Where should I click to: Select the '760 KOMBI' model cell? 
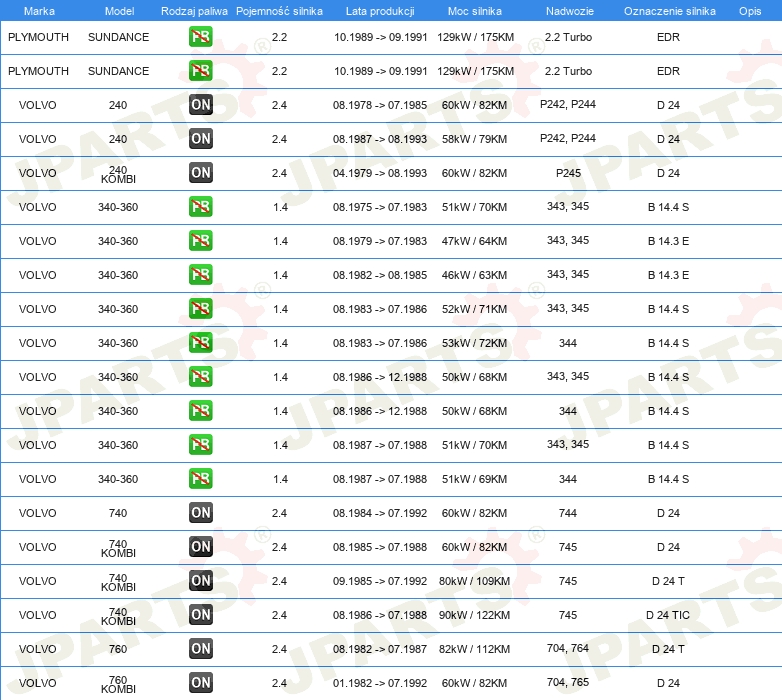pyautogui.click(x=118, y=685)
